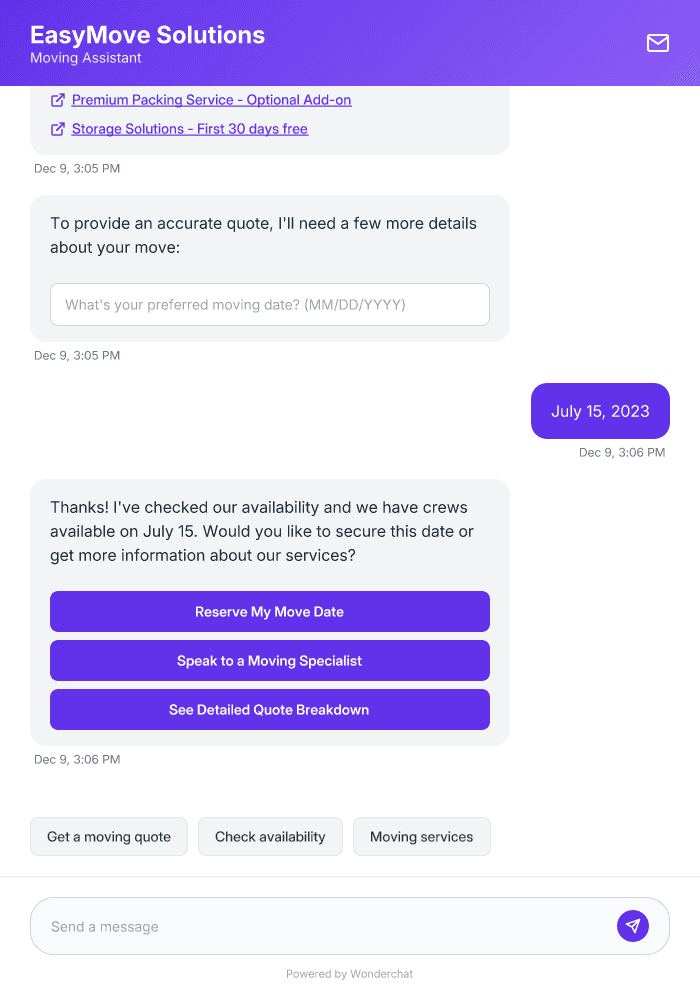The image size is (700, 1000).
Task: Click the July 15, 2023 message bubble
Action: (x=600, y=411)
